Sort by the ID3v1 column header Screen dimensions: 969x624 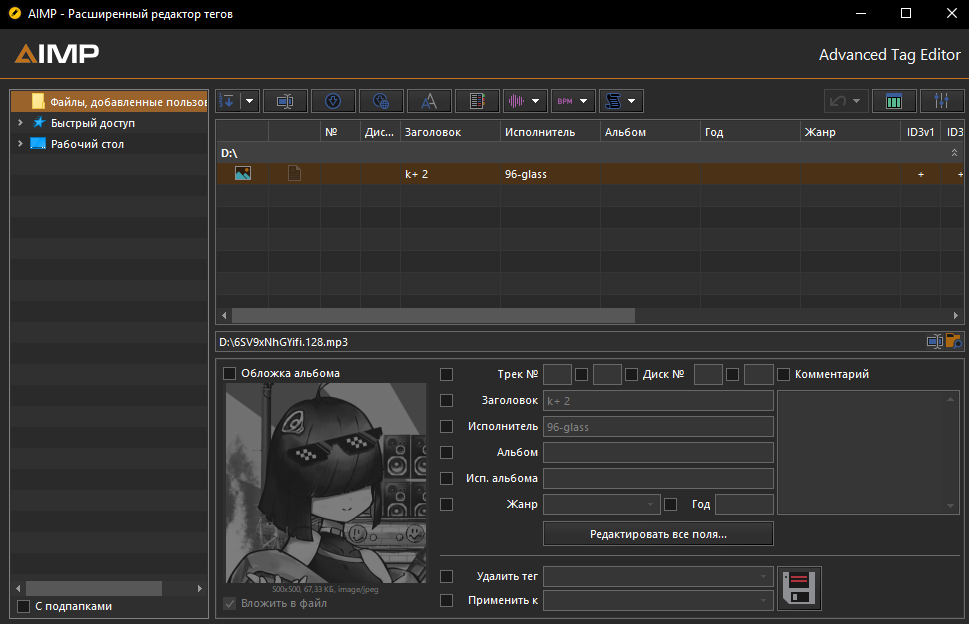pos(920,132)
